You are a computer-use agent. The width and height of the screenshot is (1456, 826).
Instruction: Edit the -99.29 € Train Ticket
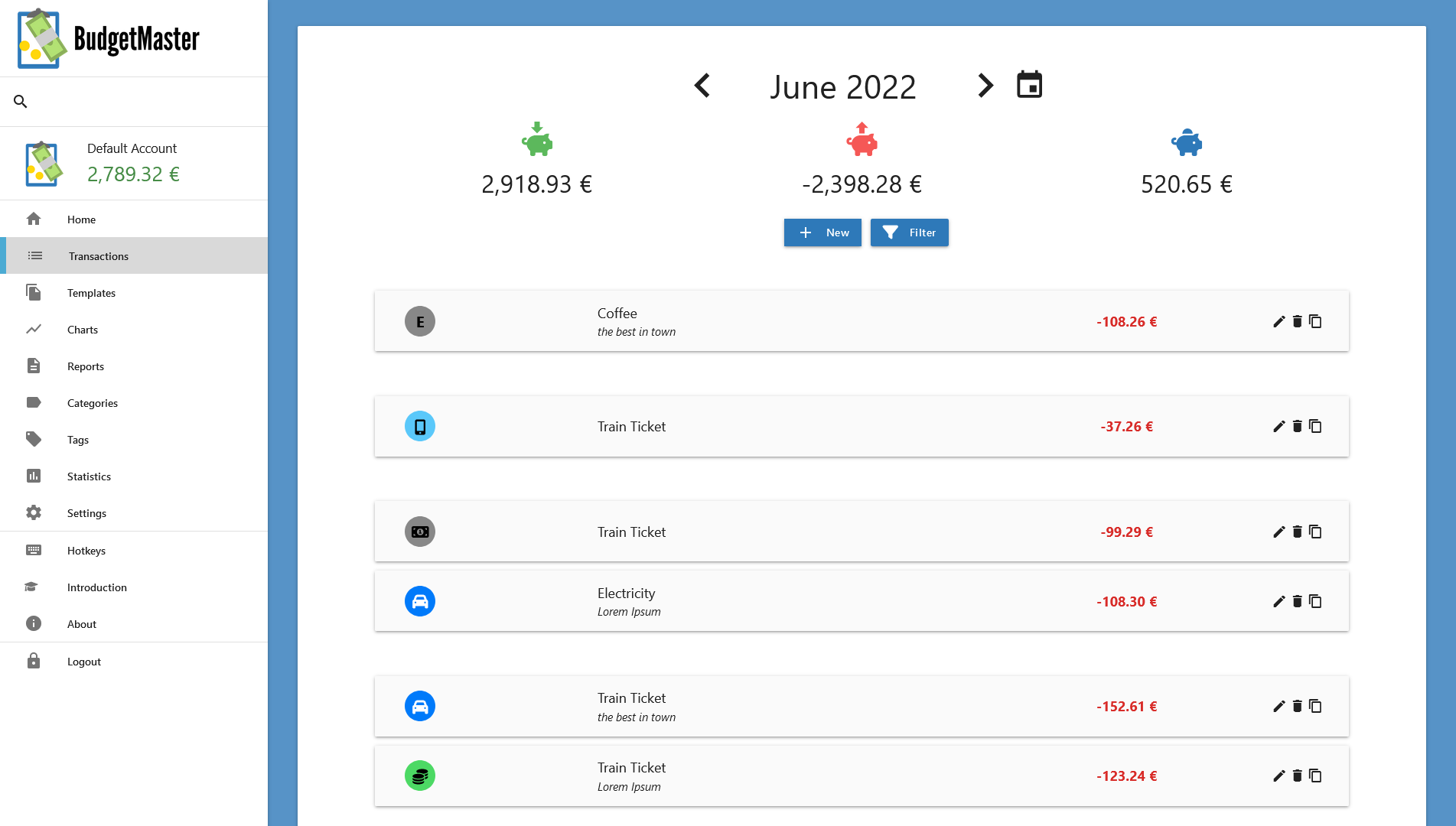[1278, 532]
